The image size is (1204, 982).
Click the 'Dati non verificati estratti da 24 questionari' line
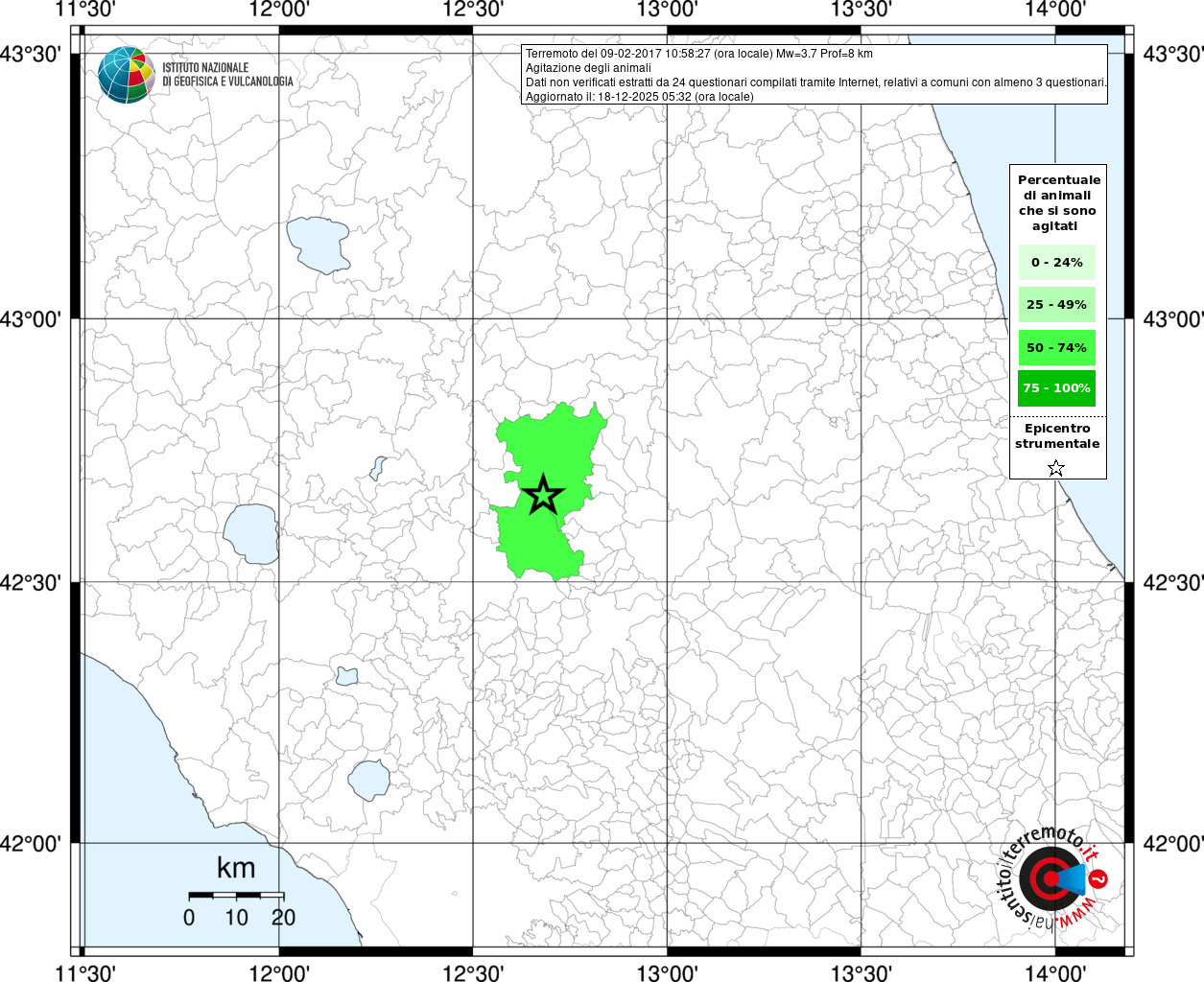point(816,82)
